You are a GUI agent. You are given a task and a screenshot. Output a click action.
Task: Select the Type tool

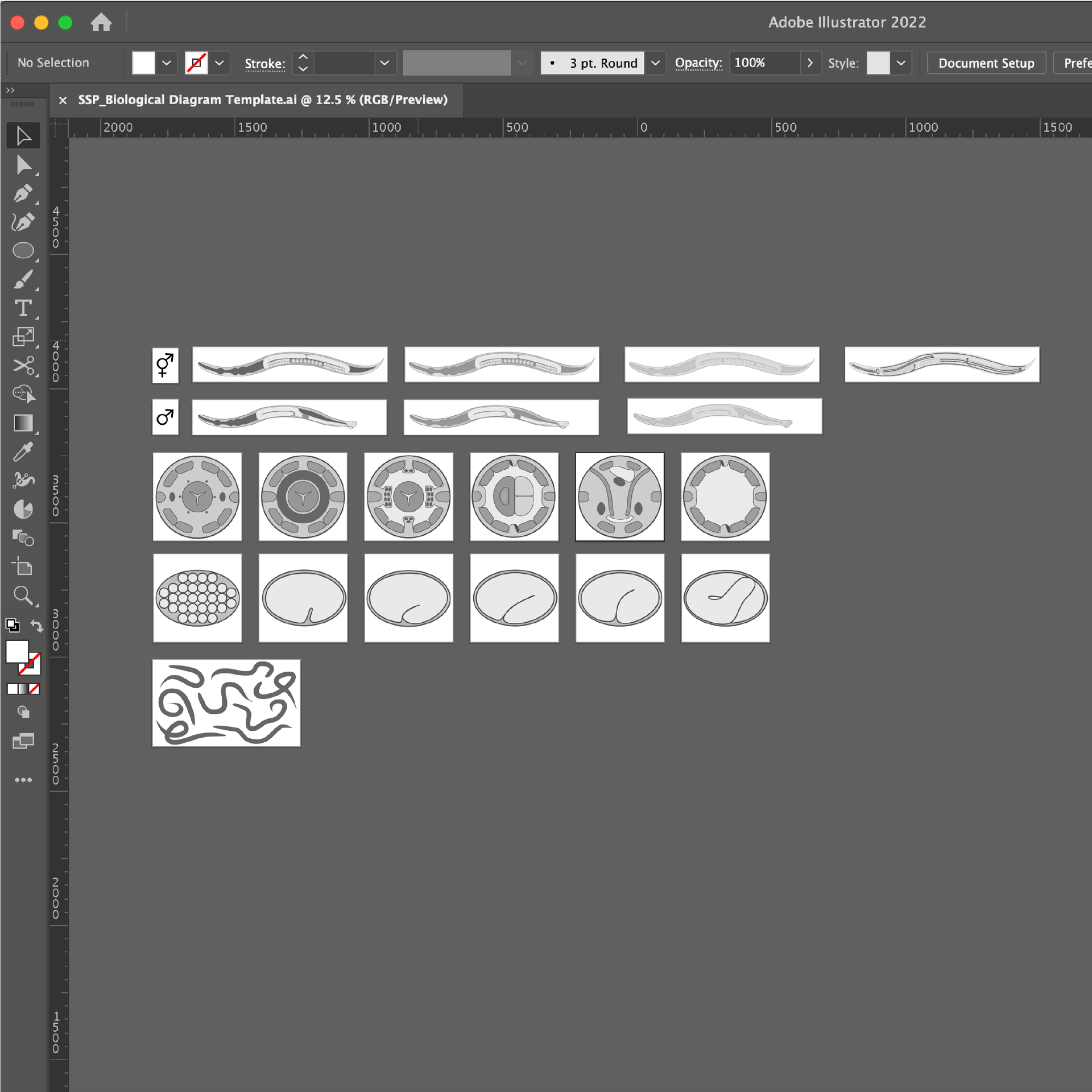coord(23,308)
